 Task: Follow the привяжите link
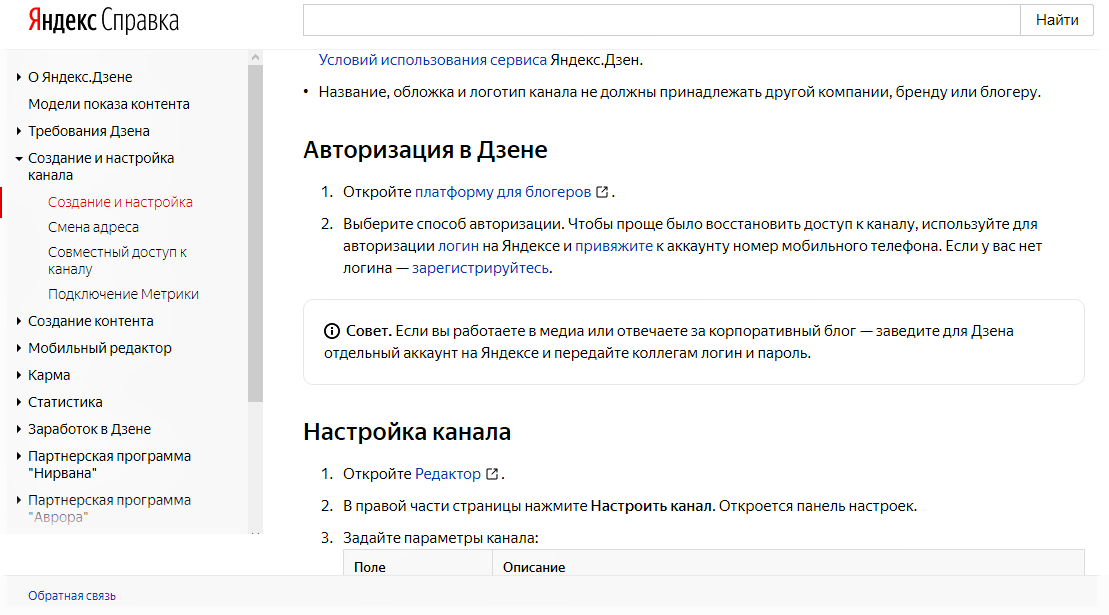[x=614, y=246]
